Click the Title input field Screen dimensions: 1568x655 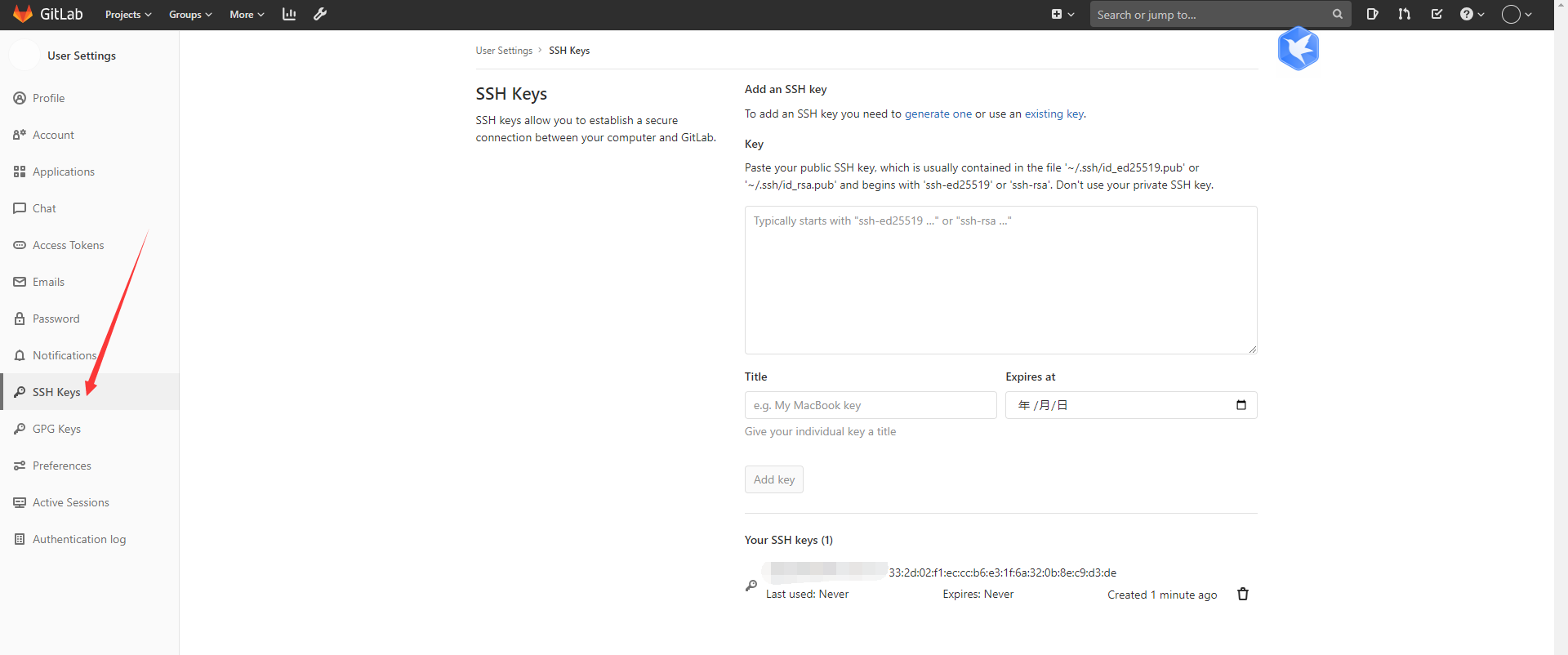(x=871, y=405)
